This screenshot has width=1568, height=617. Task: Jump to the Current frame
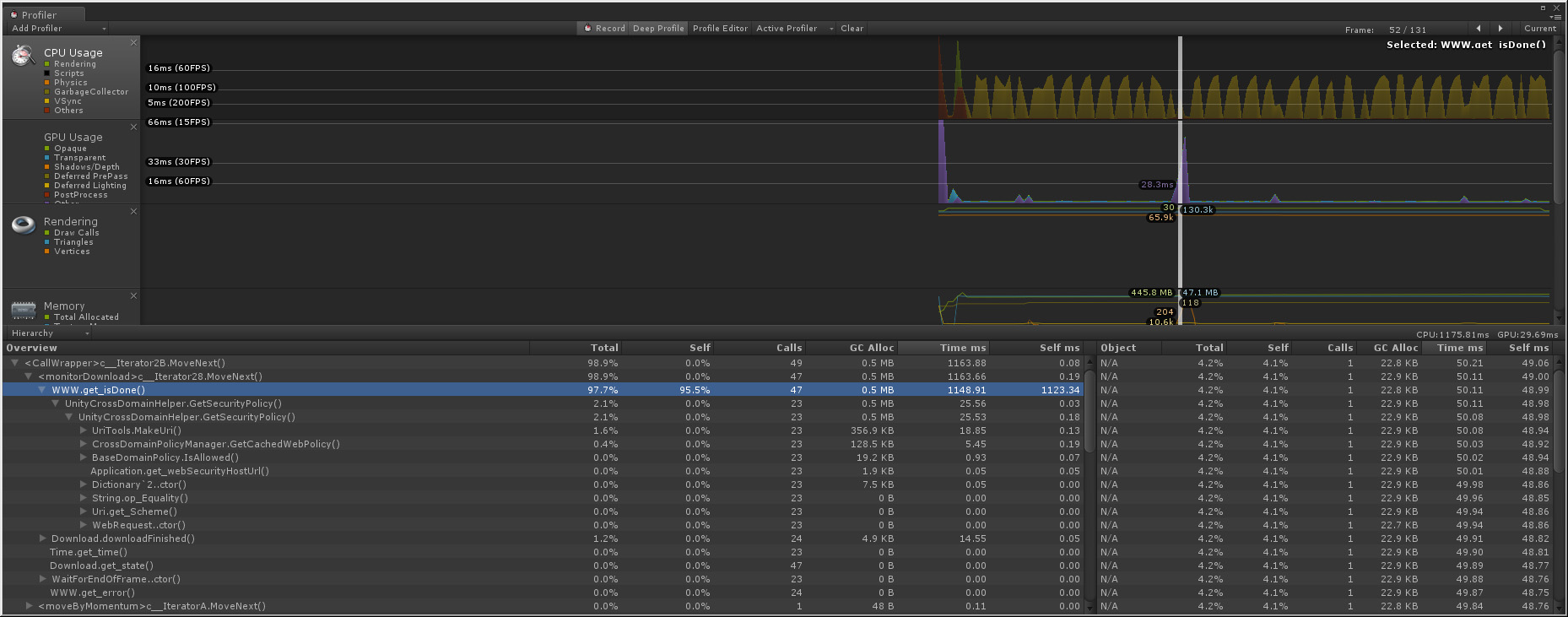[1539, 29]
